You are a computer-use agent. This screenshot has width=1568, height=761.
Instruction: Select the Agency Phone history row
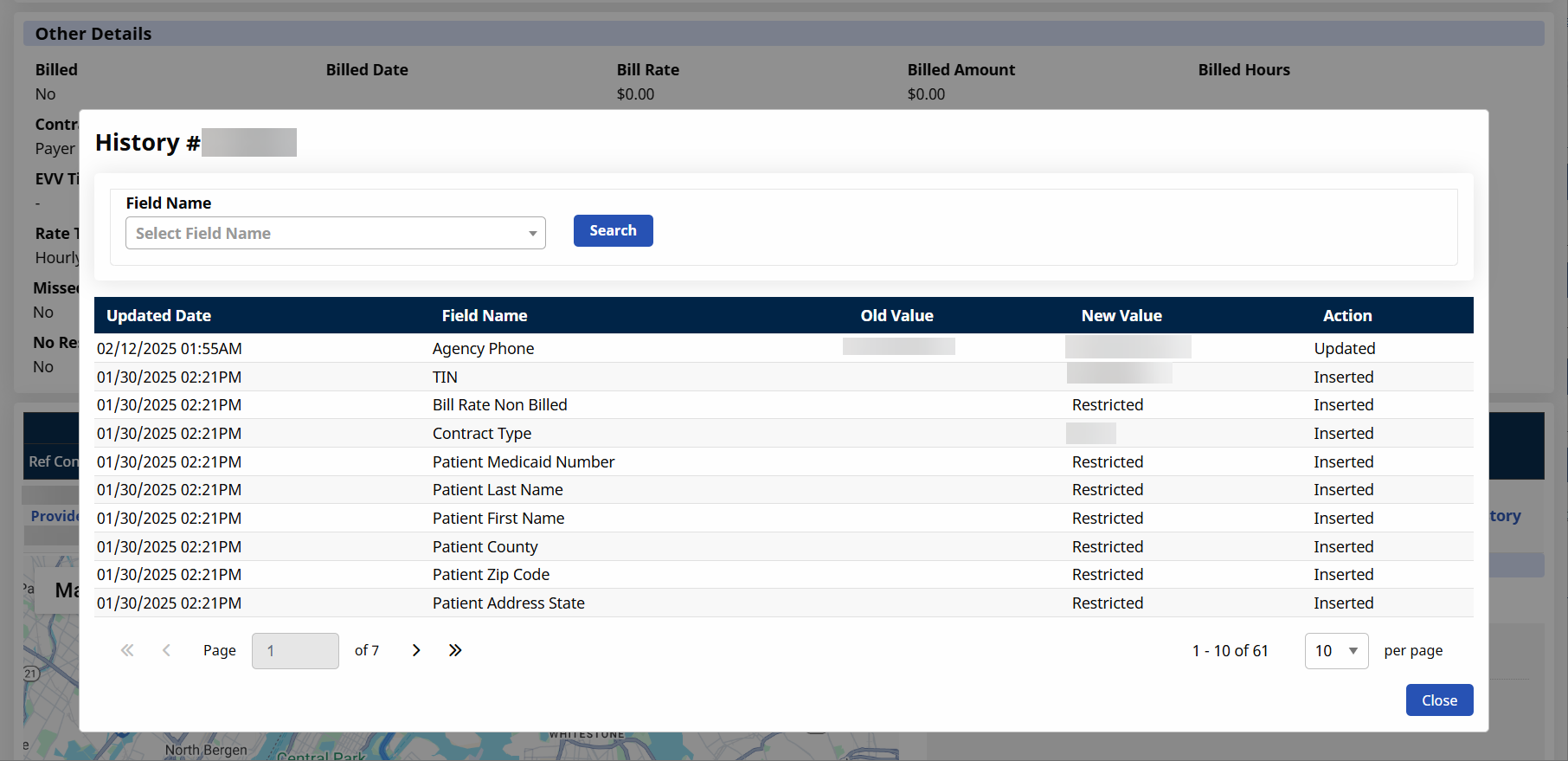483,349
